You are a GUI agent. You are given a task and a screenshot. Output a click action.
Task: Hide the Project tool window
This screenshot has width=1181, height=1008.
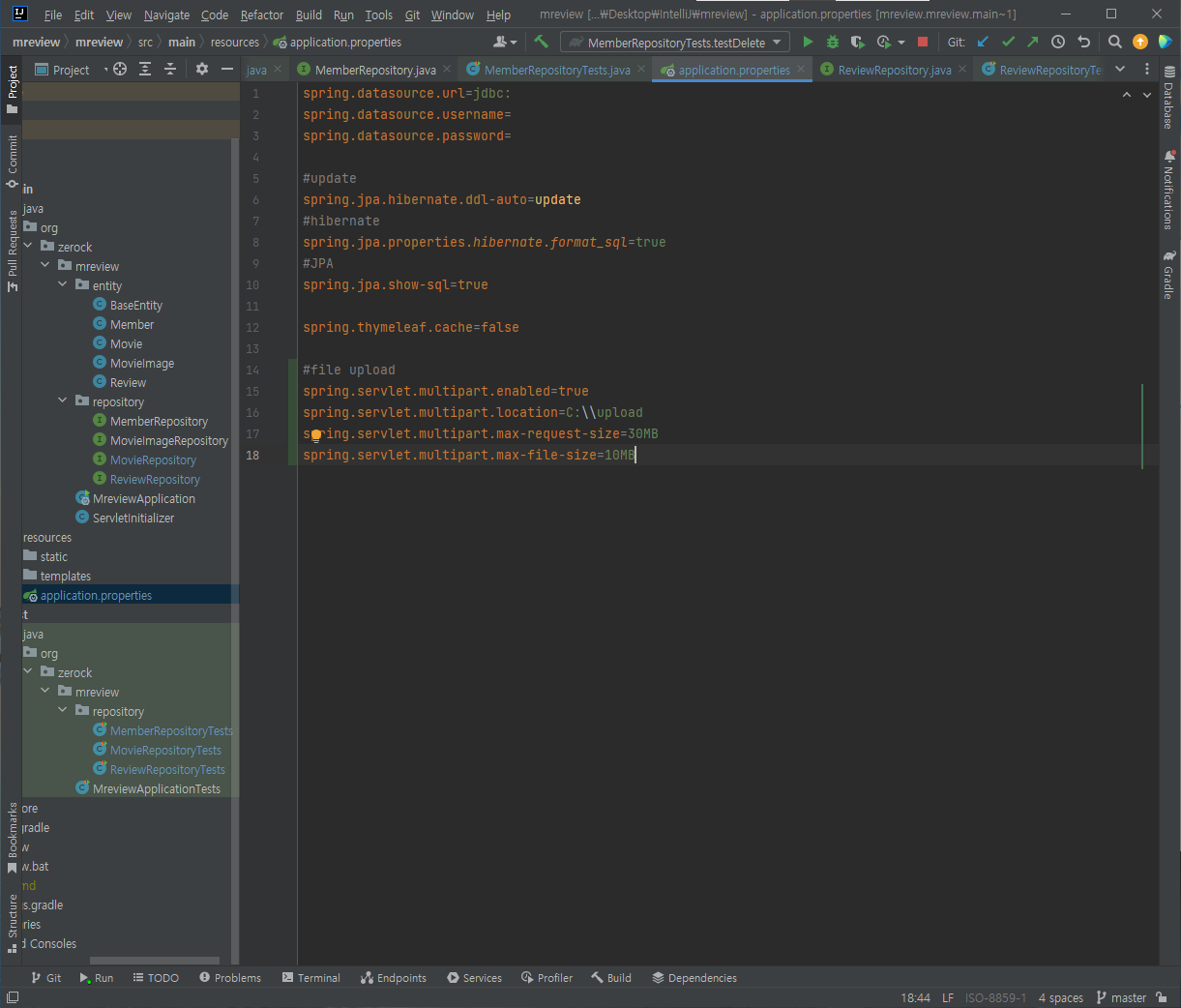[x=227, y=69]
